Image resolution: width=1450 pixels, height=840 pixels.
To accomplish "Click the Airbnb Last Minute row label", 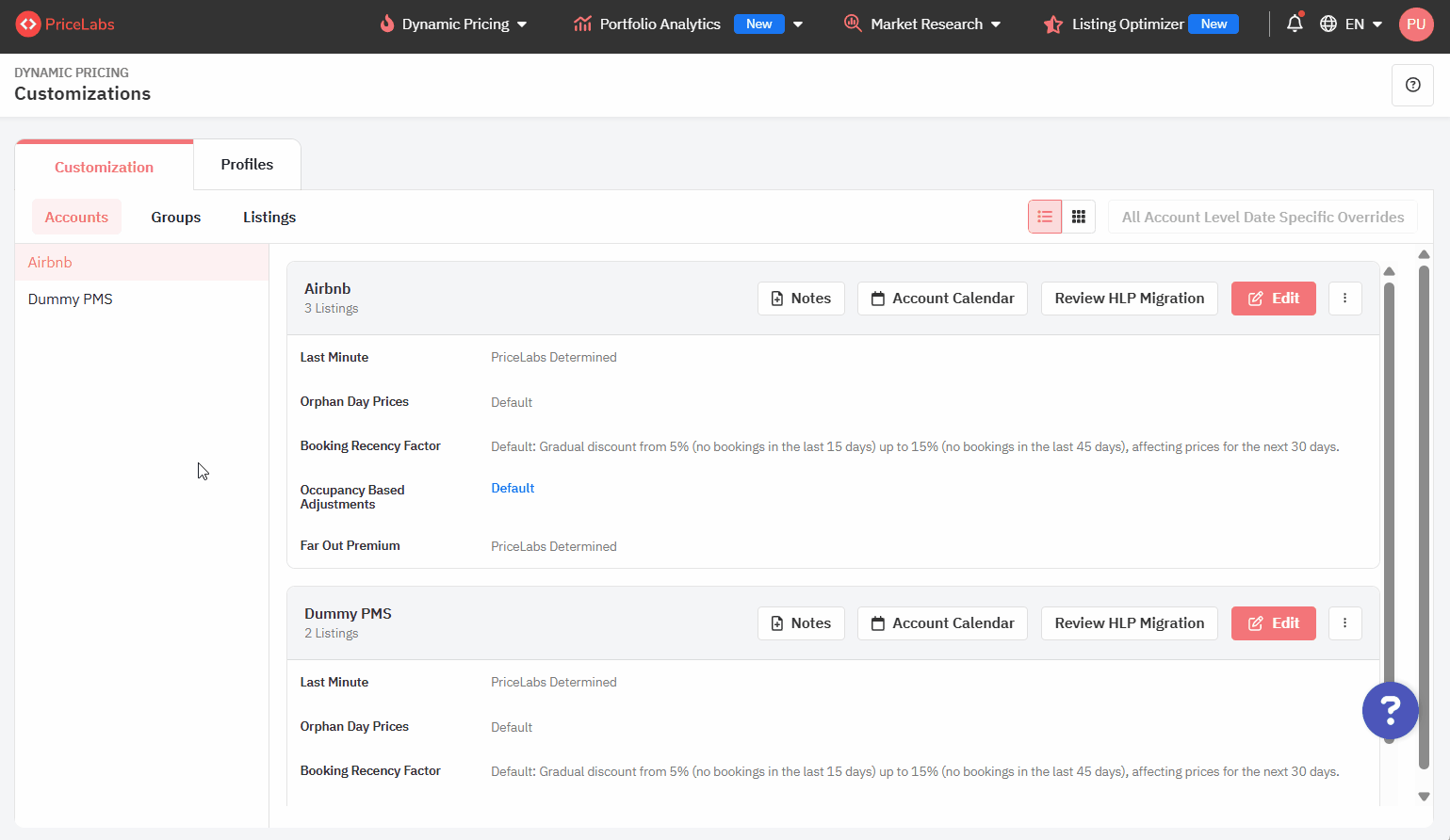I will pyautogui.click(x=334, y=357).
